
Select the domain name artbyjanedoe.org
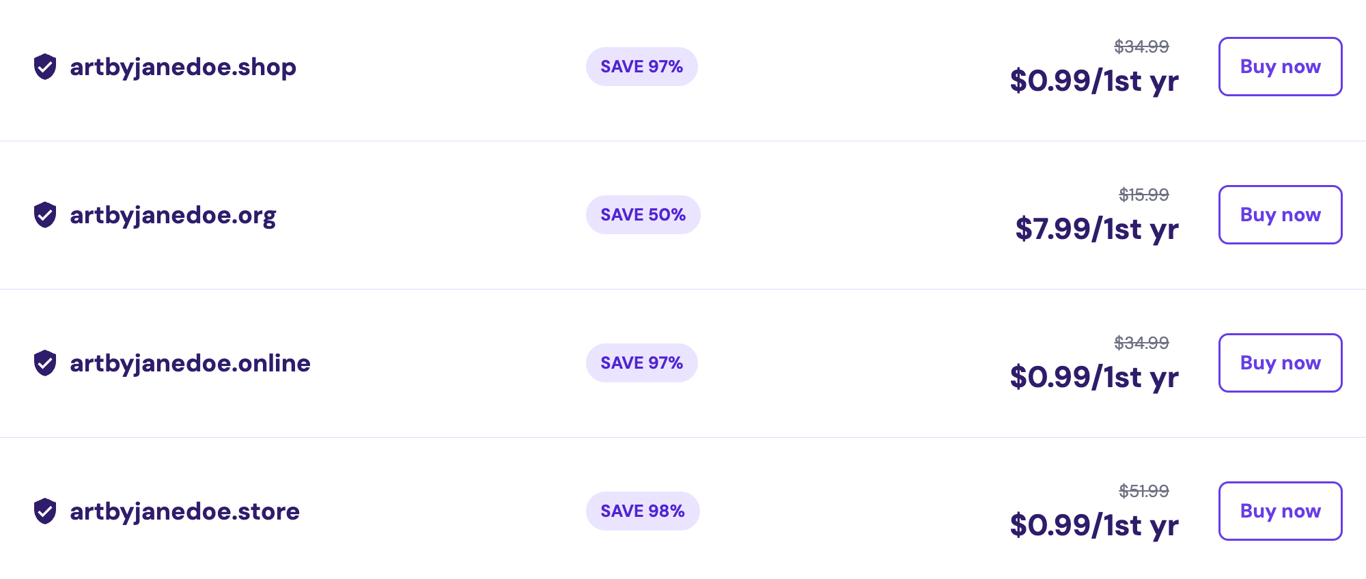173,214
